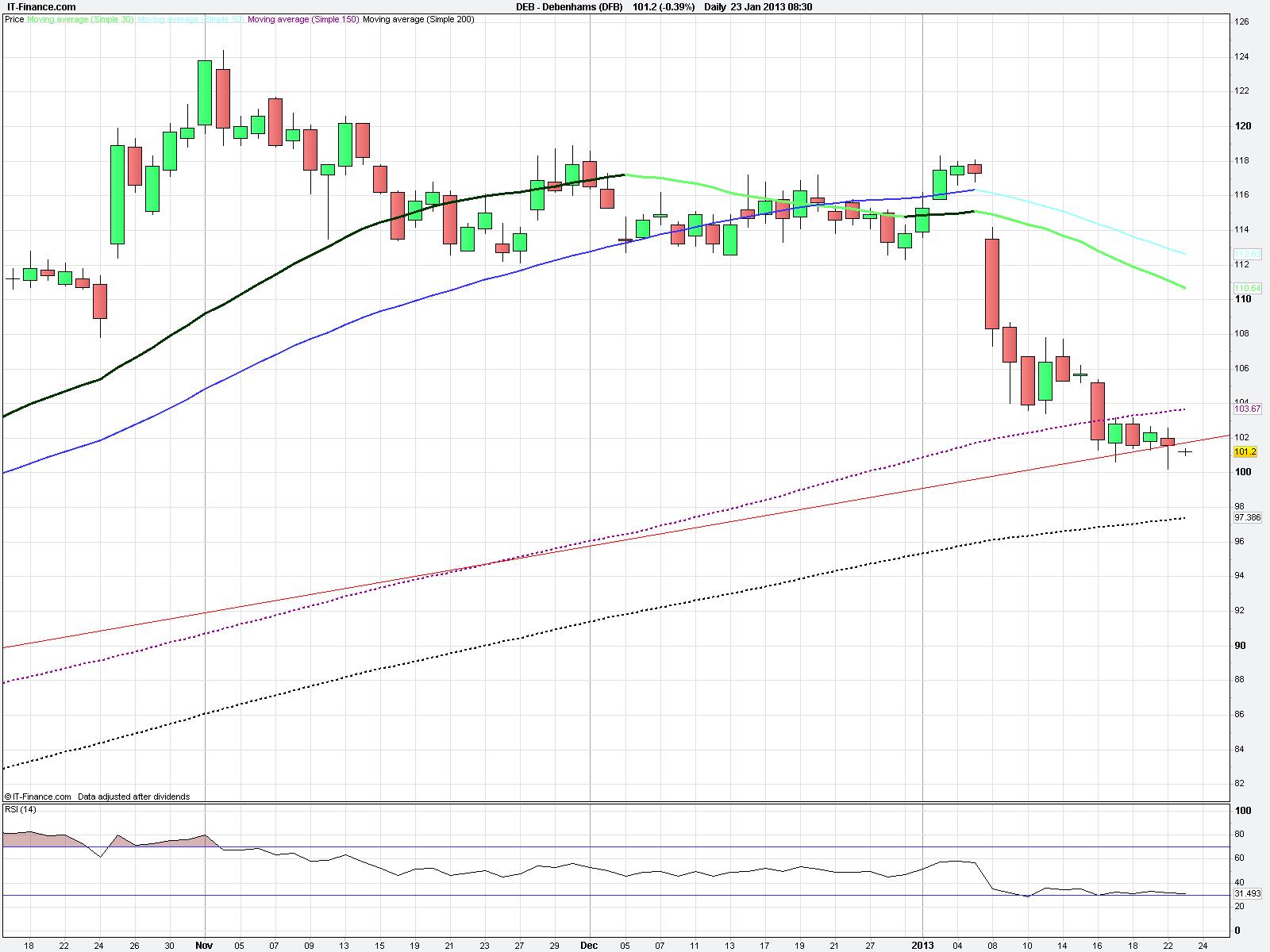Click the 103.67 purple price tag

[1247, 409]
